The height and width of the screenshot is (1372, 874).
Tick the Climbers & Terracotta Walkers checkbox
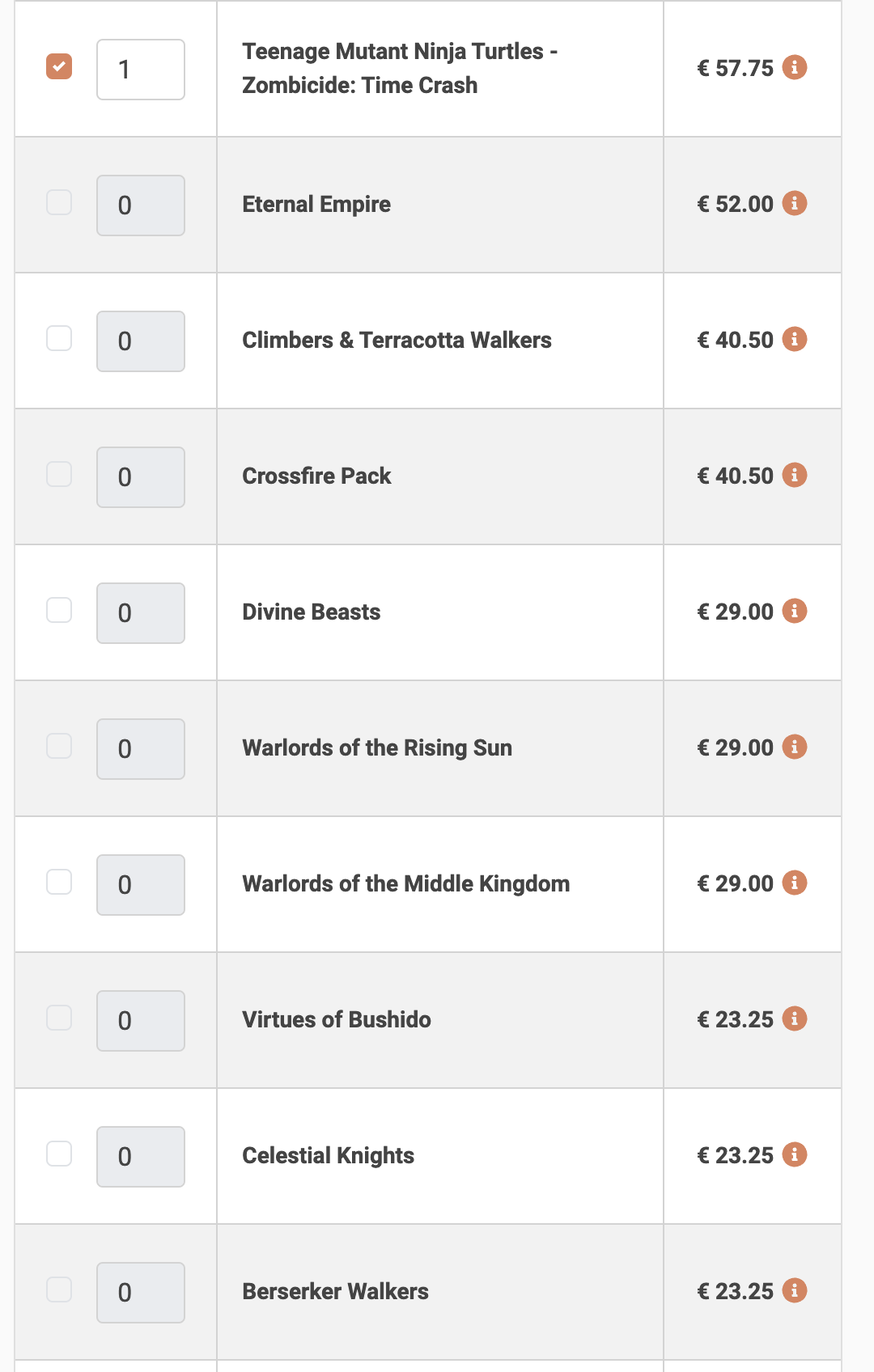coord(59,338)
